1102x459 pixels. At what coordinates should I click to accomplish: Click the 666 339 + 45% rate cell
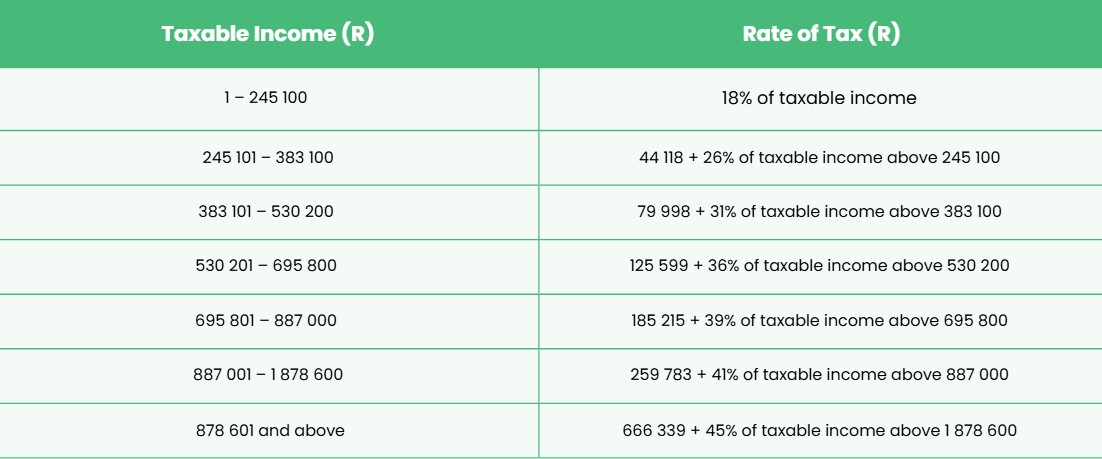pos(819,430)
